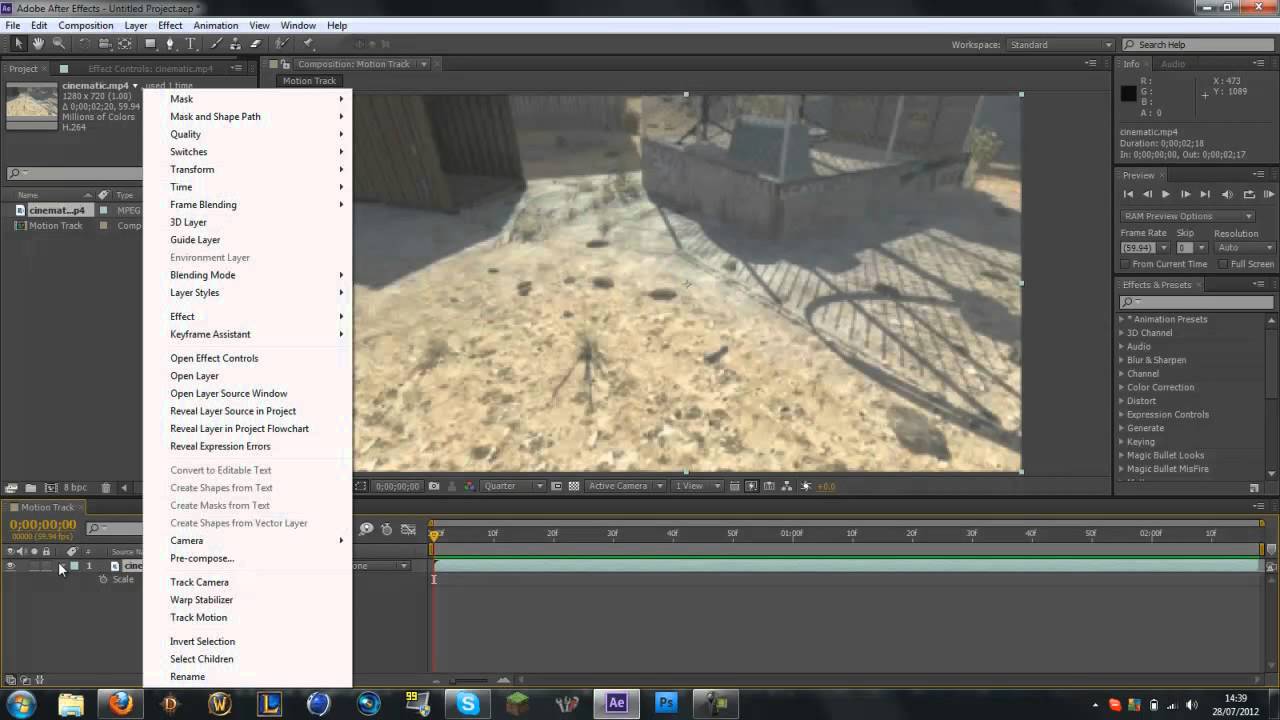Select the Clone Stamp tool

235,44
